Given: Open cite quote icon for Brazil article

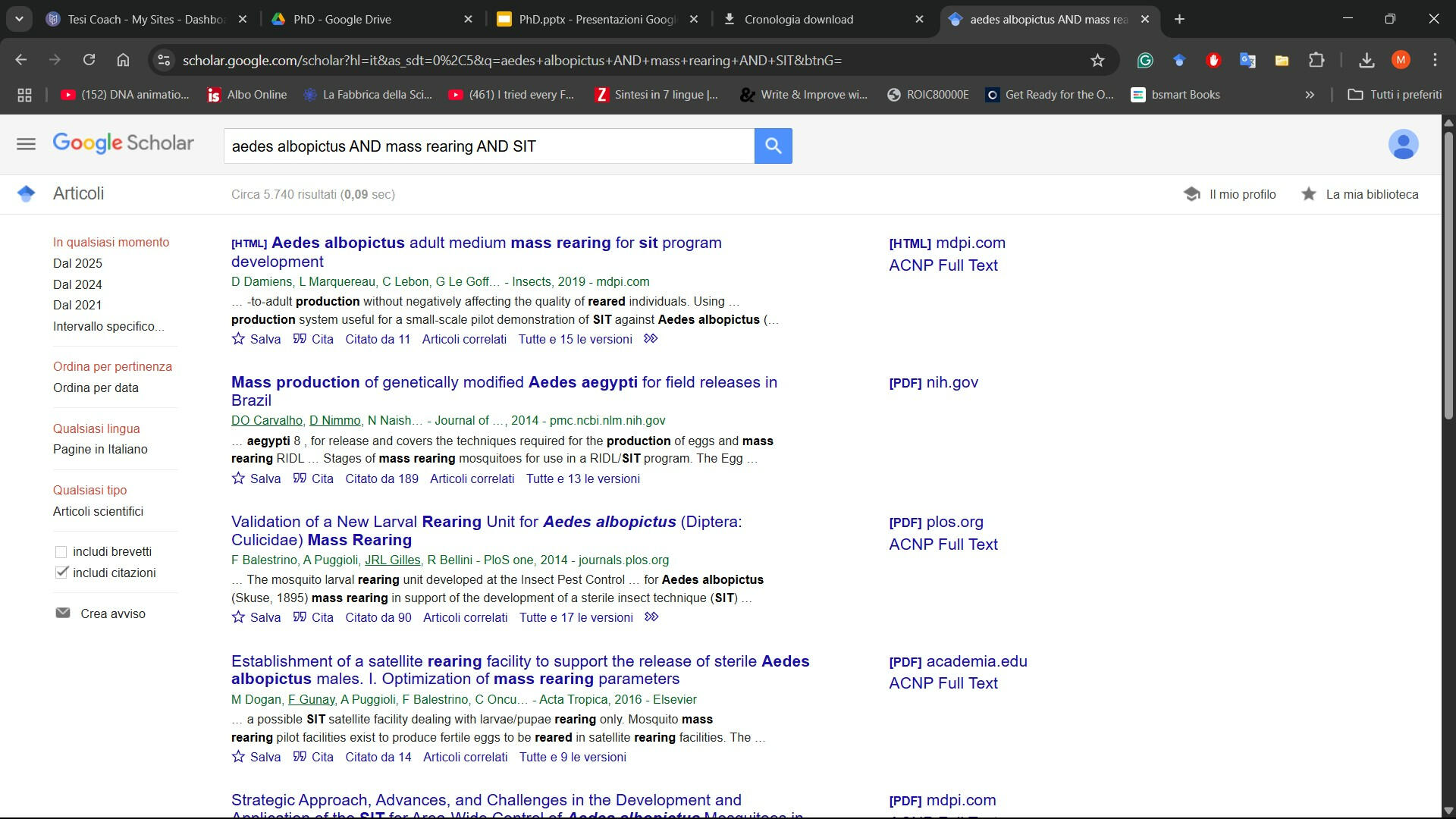Looking at the screenshot, I should pyautogui.click(x=300, y=479).
